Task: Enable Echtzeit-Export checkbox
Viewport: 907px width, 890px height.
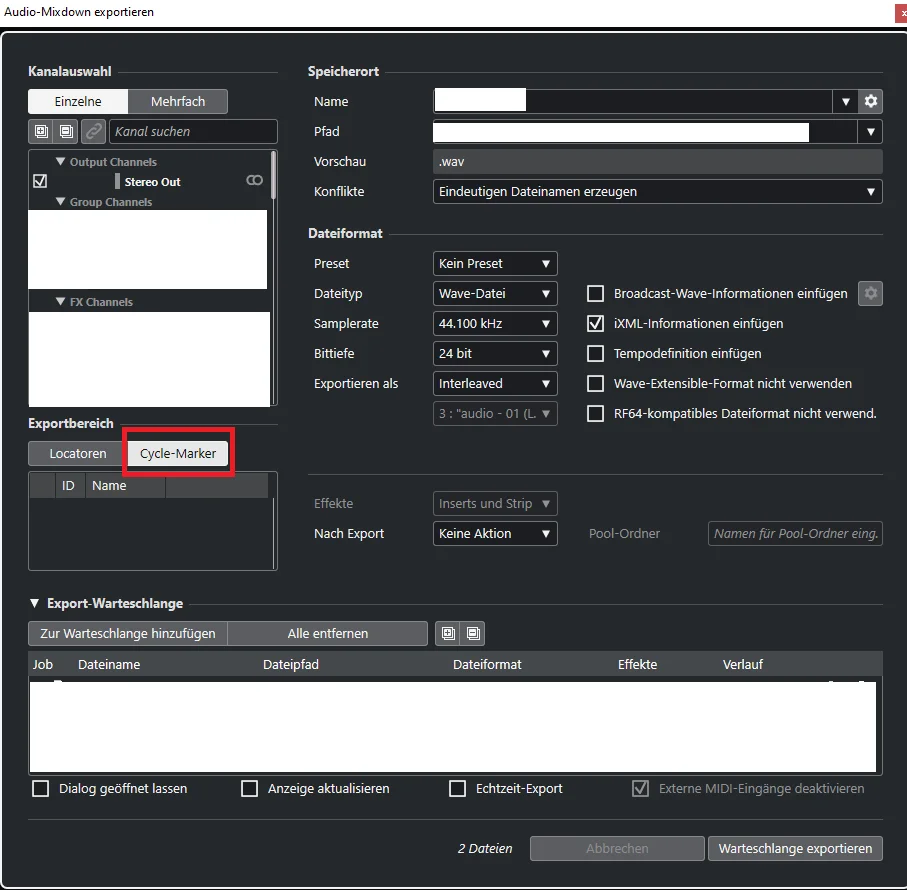Action: [x=458, y=789]
